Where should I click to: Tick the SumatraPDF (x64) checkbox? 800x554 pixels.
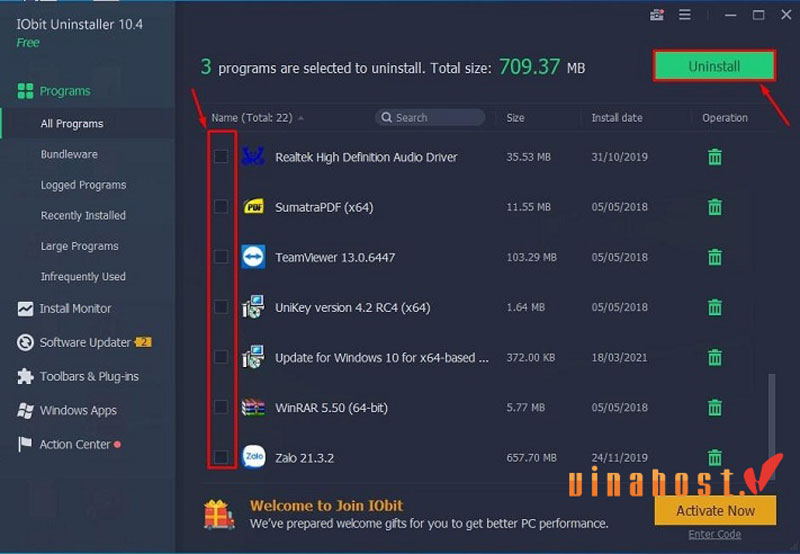click(221, 207)
